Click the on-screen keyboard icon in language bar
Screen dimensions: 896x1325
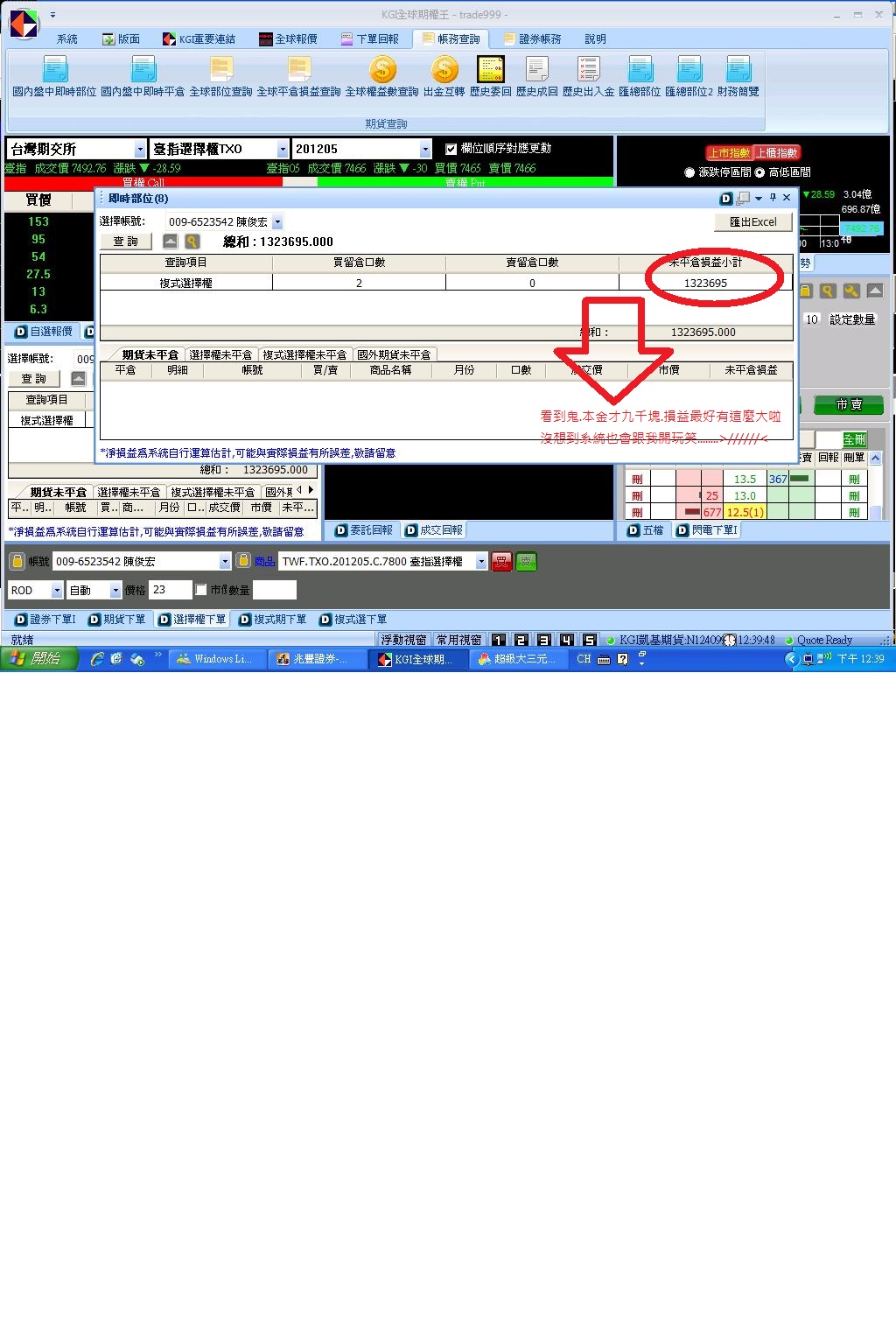click(604, 659)
